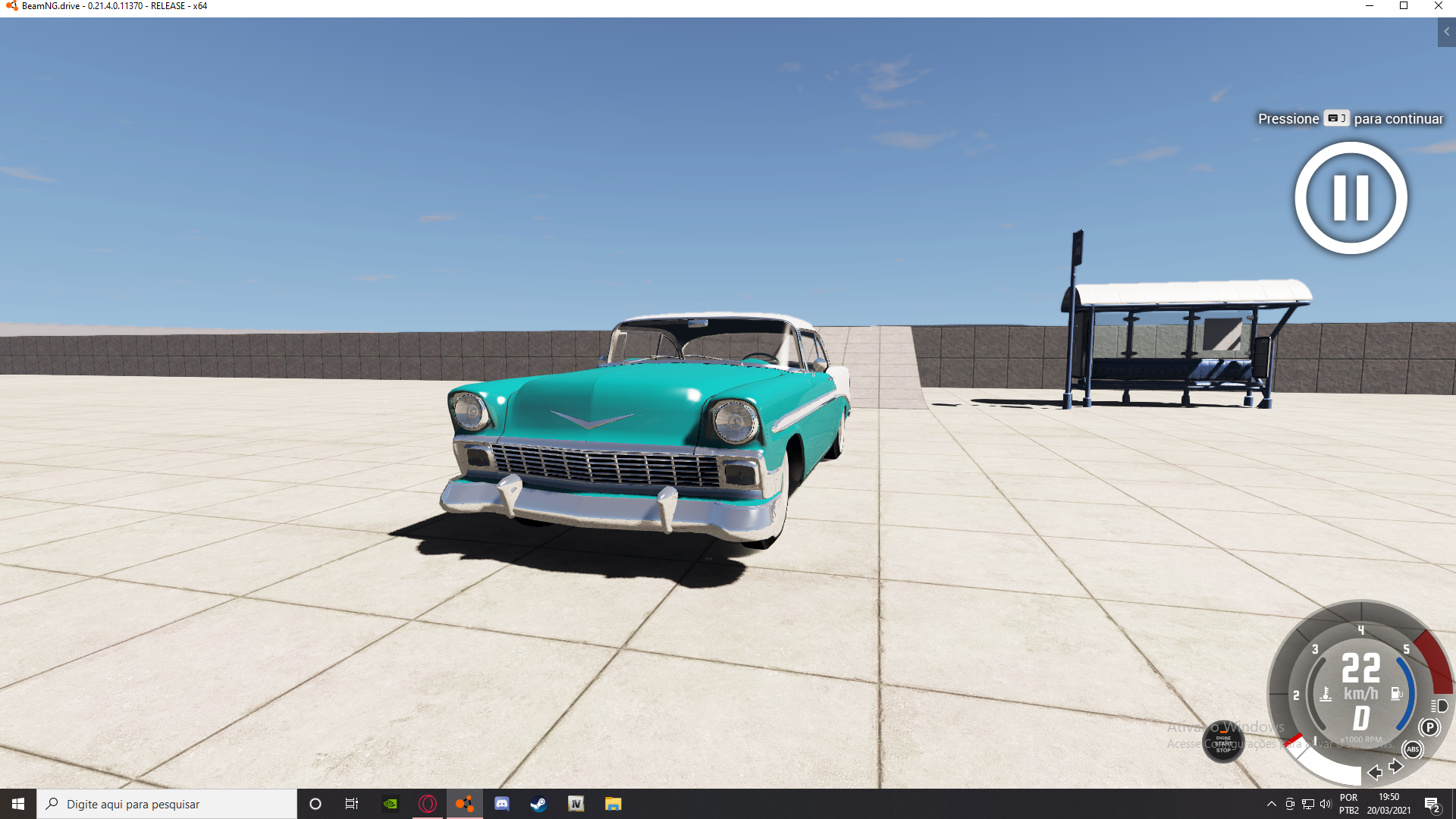Expand the collapsed side panel arrow
1456x819 pixels.
coord(1446,32)
